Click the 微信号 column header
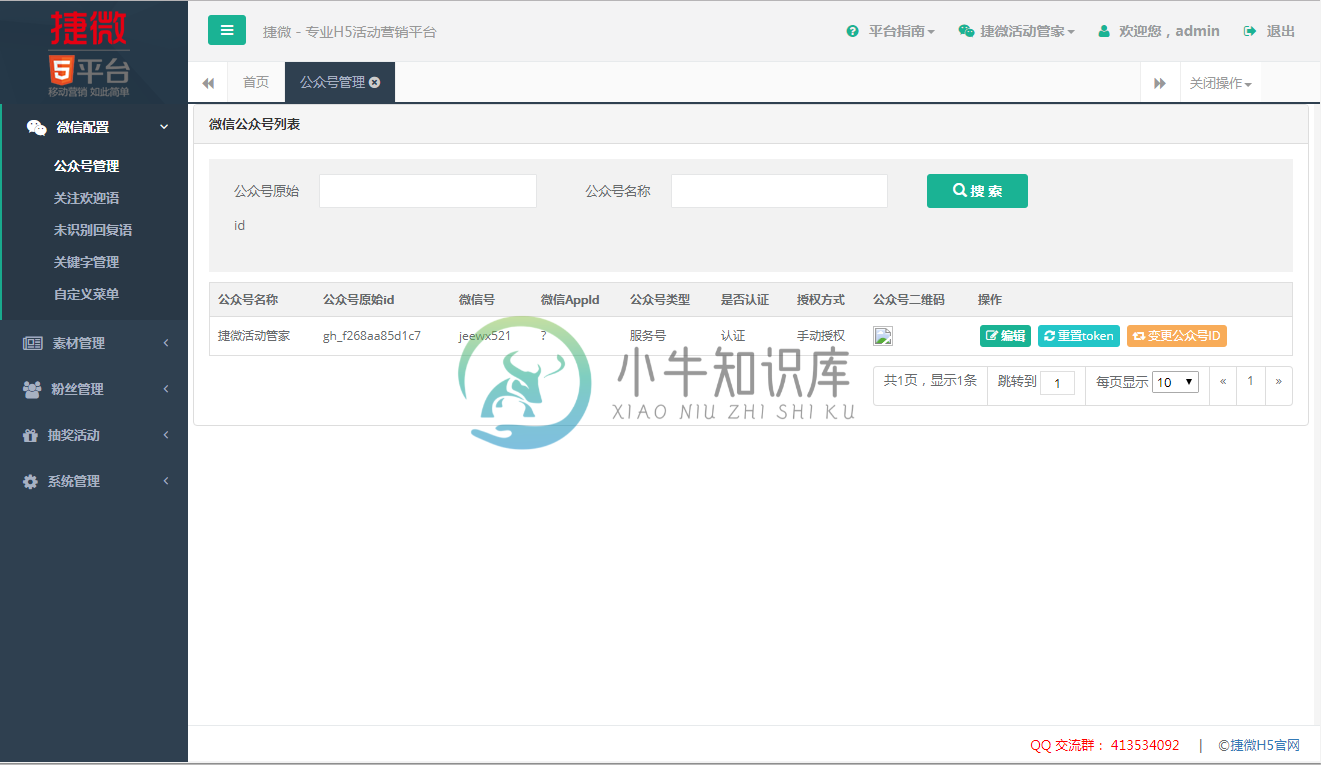This screenshot has height=765, width=1321. pyautogui.click(x=477, y=300)
